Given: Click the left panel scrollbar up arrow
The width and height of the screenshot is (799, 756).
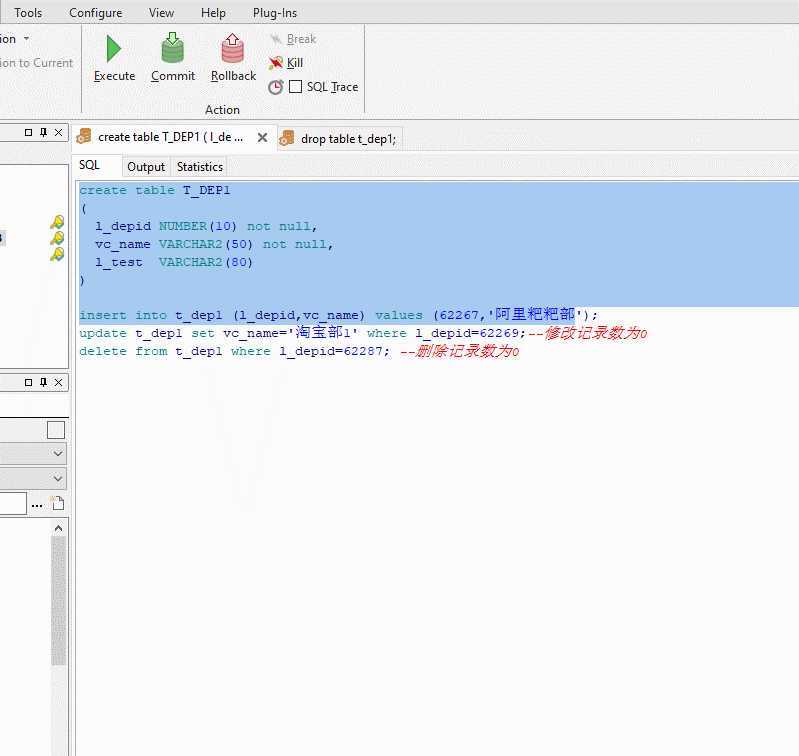Looking at the screenshot, I should pyautogui.click(x=59, y=528).
